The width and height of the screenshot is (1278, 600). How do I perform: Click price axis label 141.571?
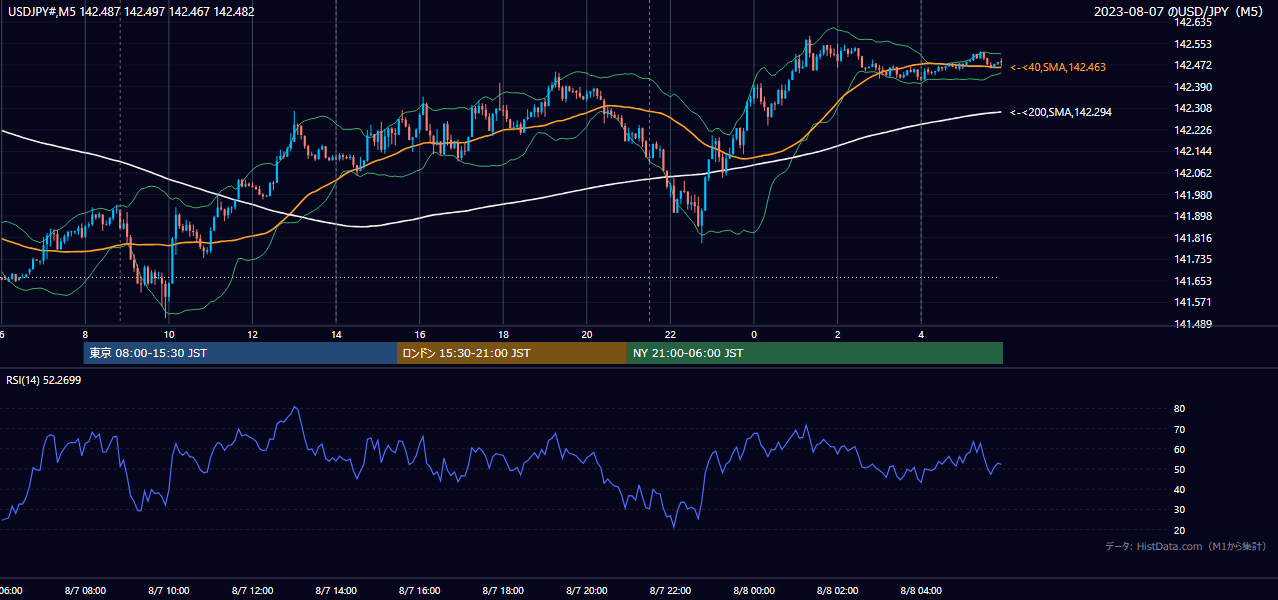1191,302
